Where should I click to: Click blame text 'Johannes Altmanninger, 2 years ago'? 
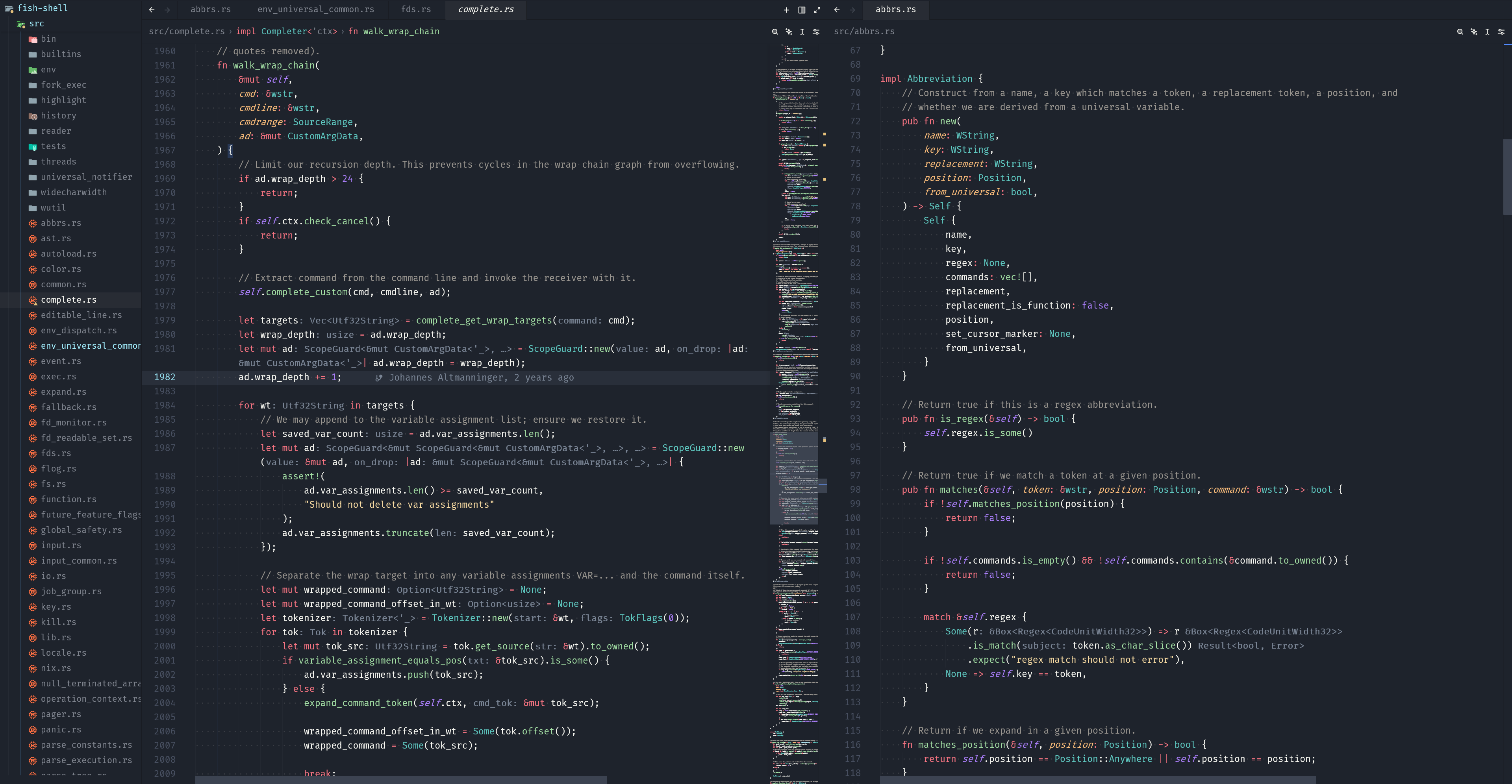(x=481, y=378)
